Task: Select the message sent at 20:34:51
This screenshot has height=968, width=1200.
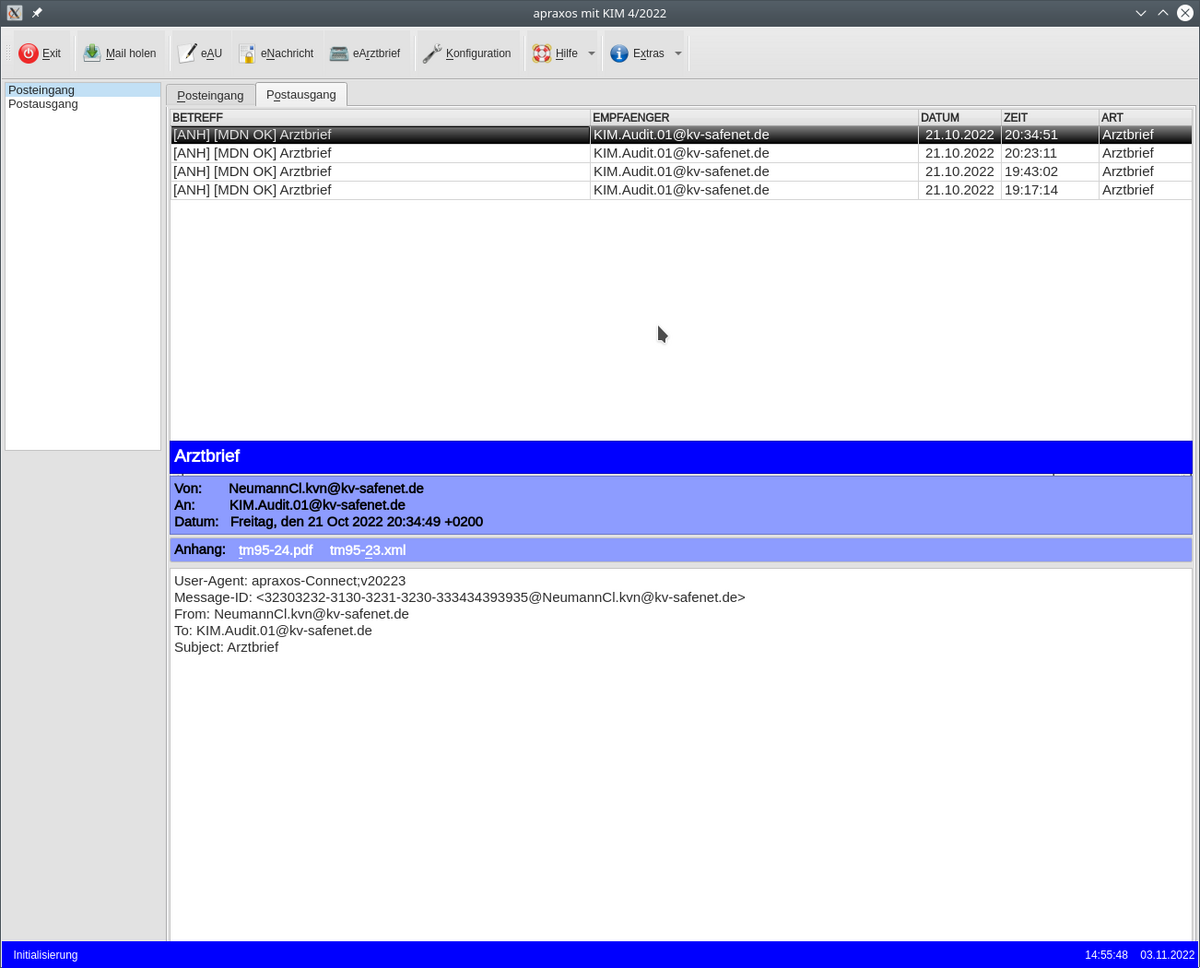Action: point(681,134)
